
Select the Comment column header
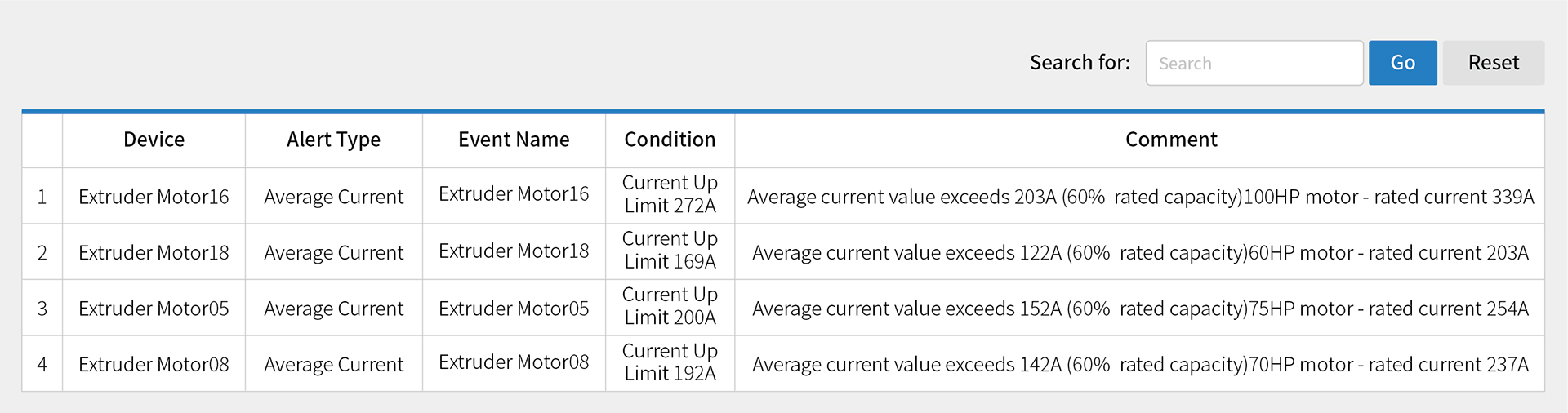click(1171, 140)
